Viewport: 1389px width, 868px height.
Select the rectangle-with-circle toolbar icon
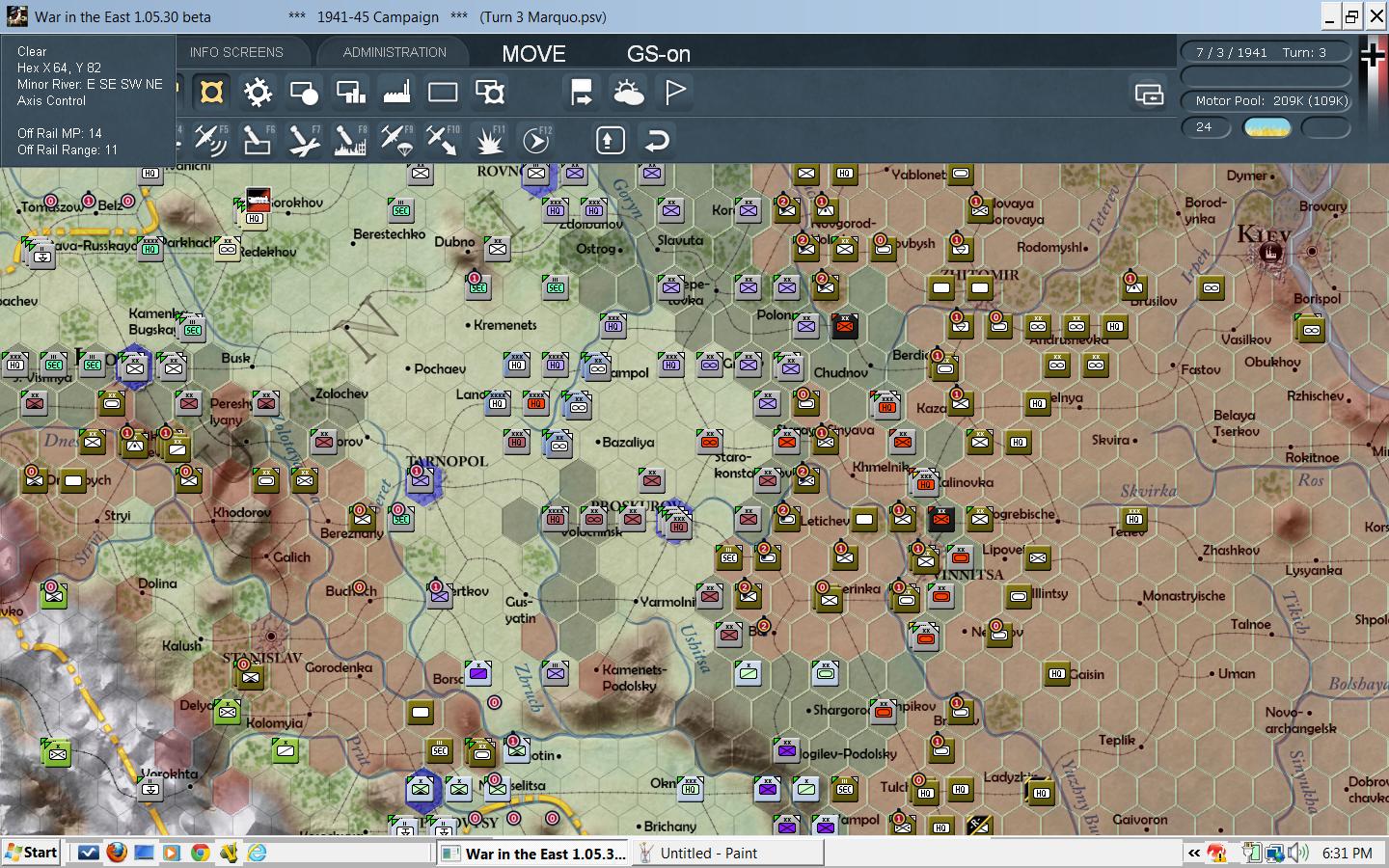coord(304,93)
